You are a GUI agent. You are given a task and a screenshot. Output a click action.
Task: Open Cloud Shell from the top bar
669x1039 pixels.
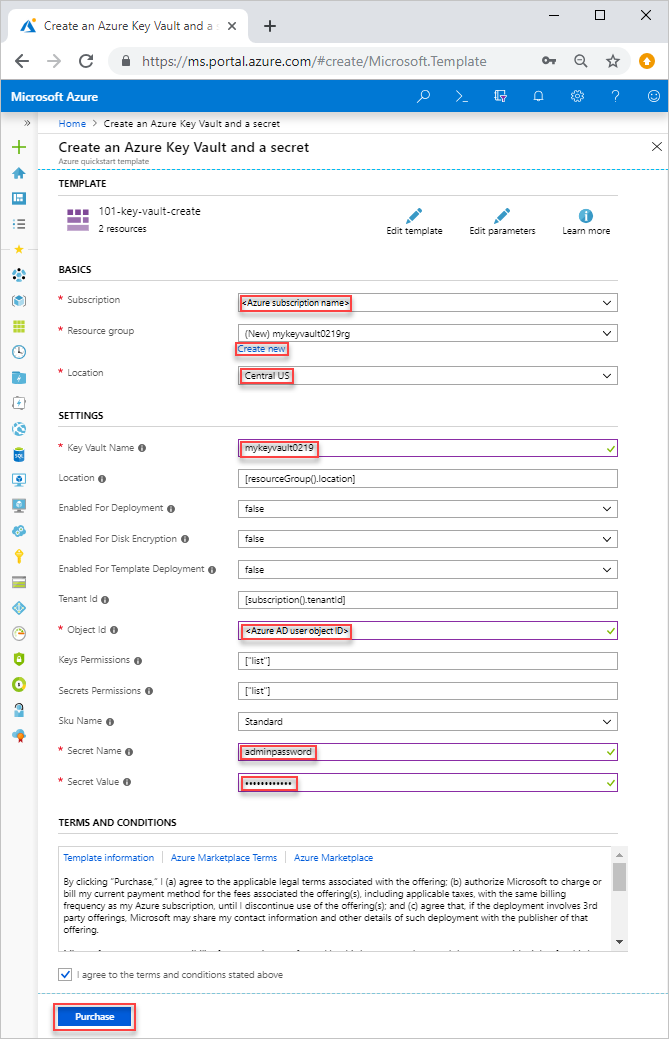coord(461,96)
